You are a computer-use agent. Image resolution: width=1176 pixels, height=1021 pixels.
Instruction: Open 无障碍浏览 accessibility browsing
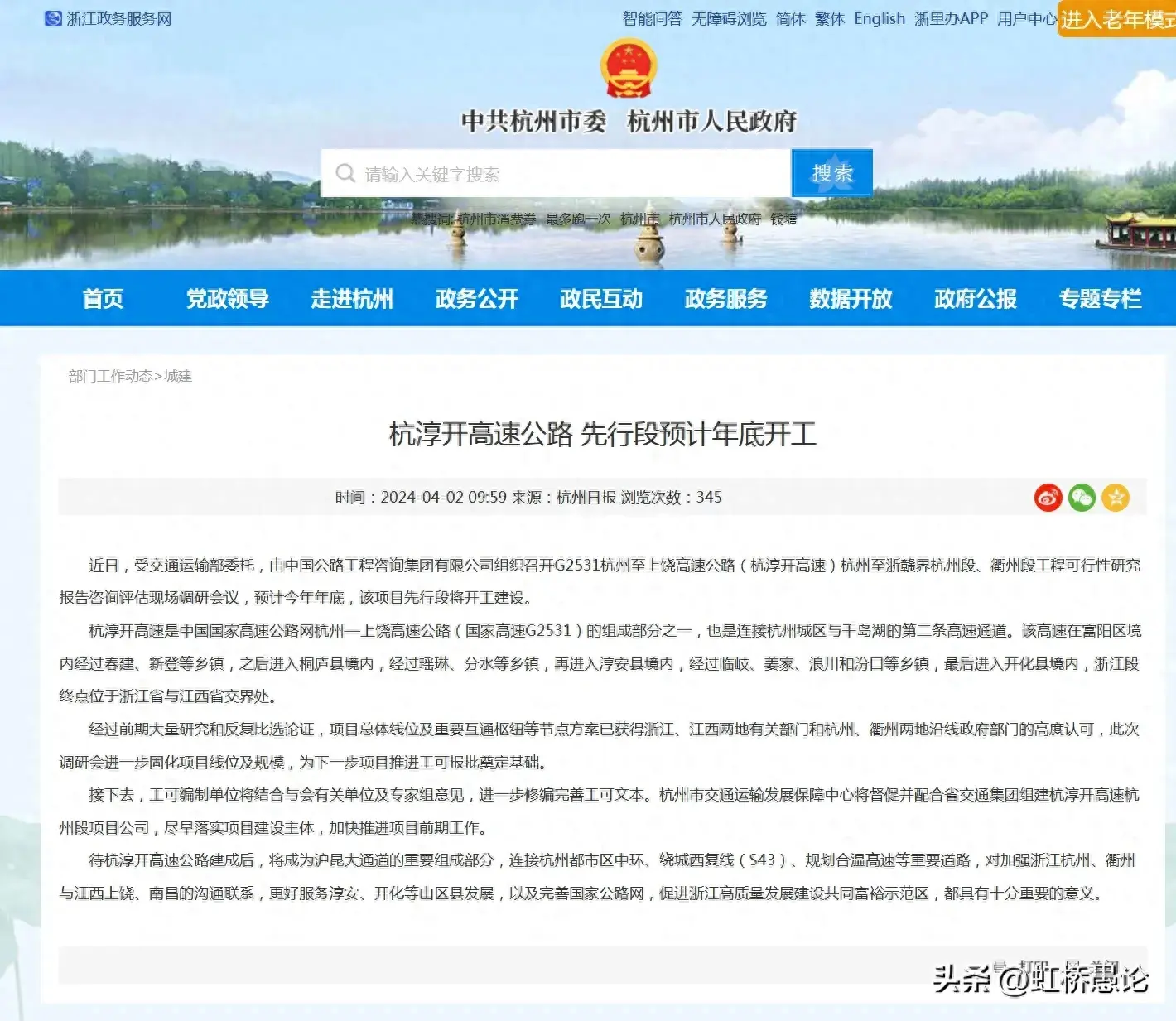click(x=729, y=19)
